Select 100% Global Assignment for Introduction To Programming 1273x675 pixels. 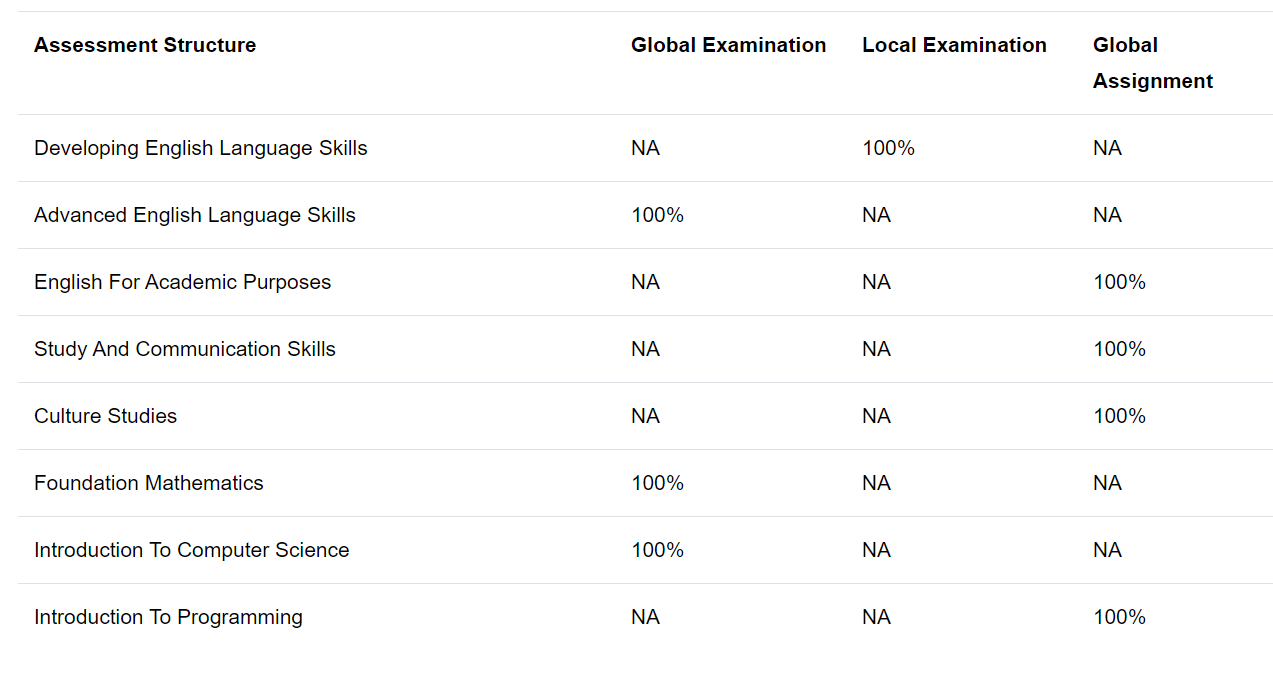pos(1119,617)
